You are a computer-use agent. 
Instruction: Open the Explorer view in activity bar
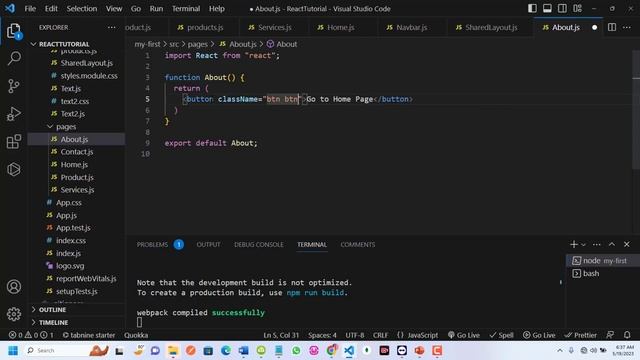13,31
